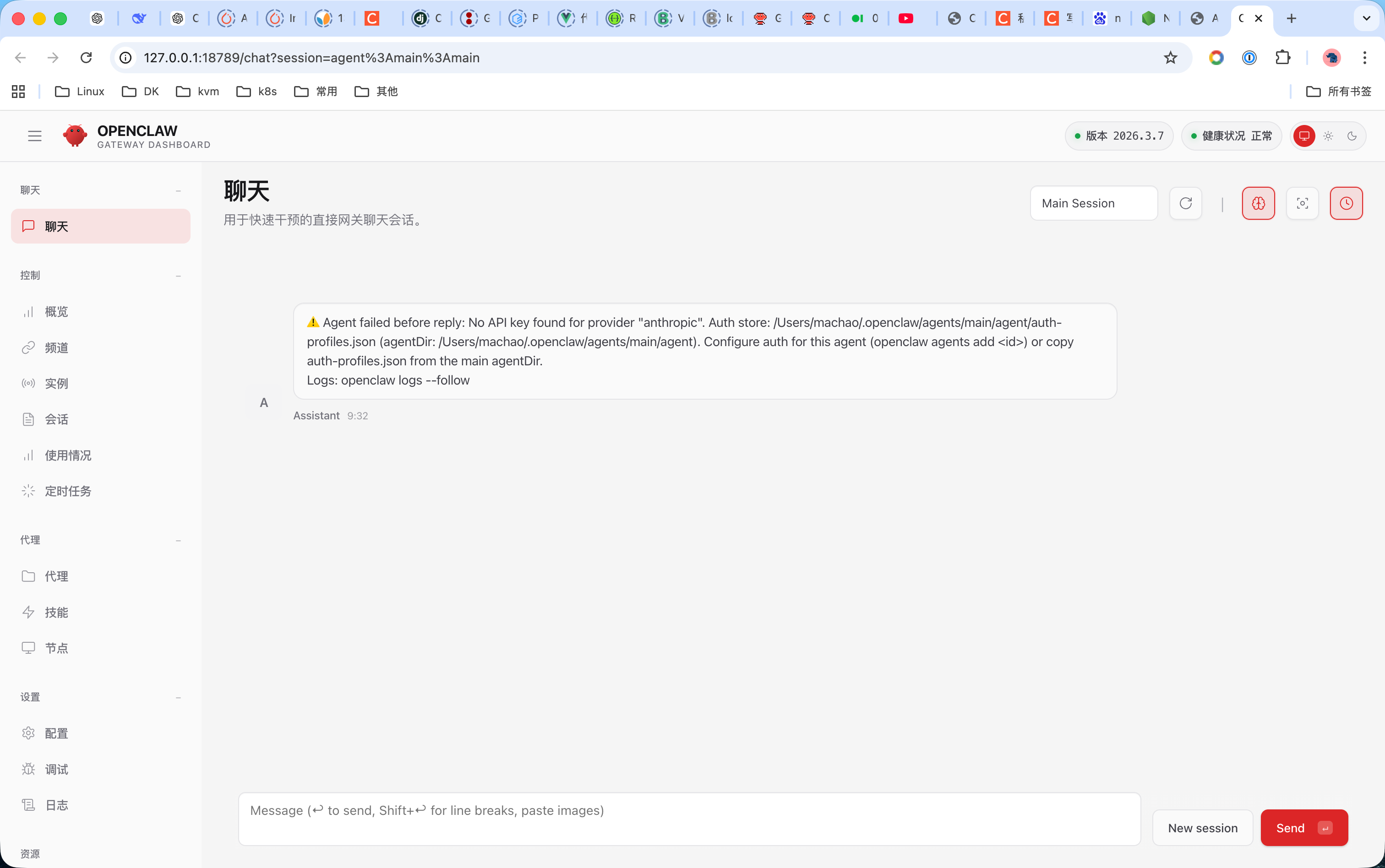Open the 调试 debug panel
Image resolution: width=1385 pixels, height=868 pixels.
(x=56, y=769)
